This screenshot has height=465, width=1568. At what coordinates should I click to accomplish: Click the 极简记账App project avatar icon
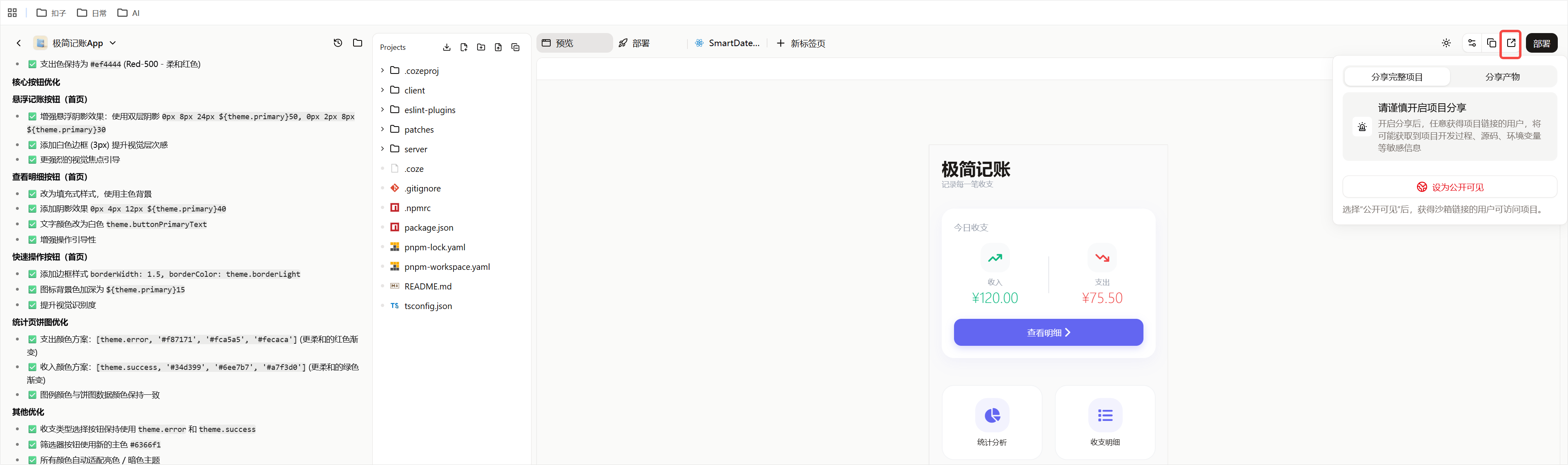click(x=41, y=43)
